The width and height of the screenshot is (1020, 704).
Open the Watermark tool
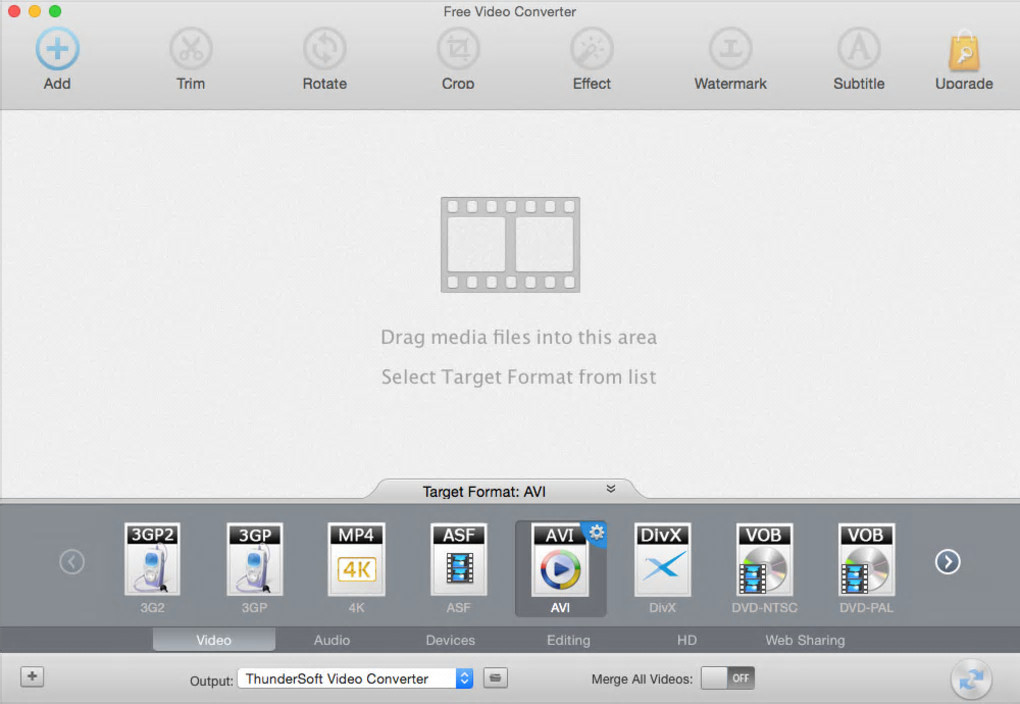point(730,49)
